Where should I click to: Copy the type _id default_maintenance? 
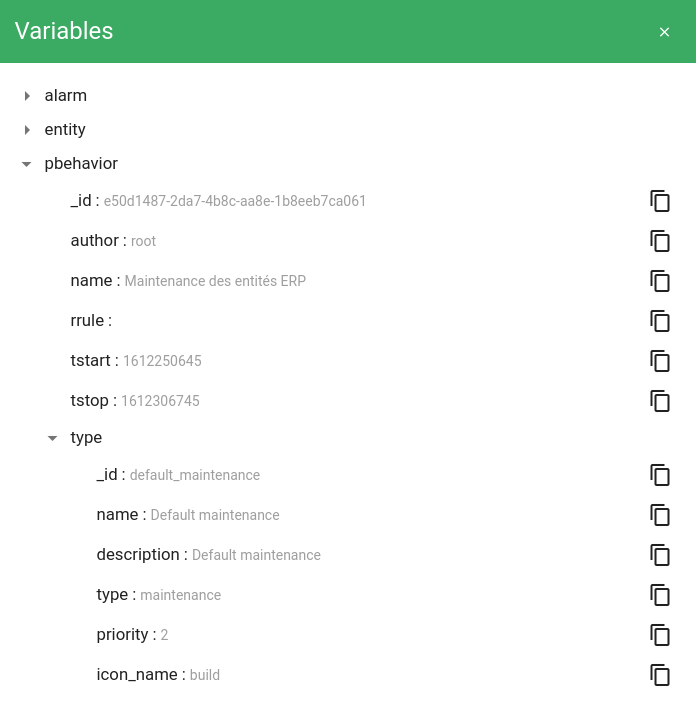pos(660,475)
